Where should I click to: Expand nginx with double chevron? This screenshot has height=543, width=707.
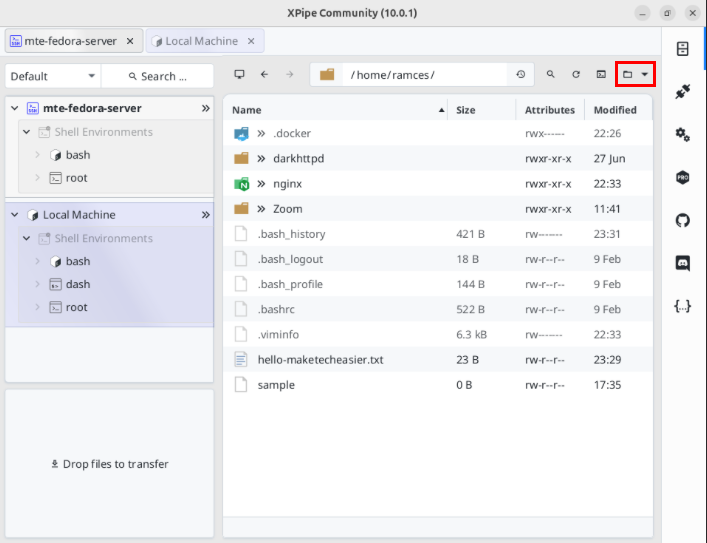(x=261, y=184)
